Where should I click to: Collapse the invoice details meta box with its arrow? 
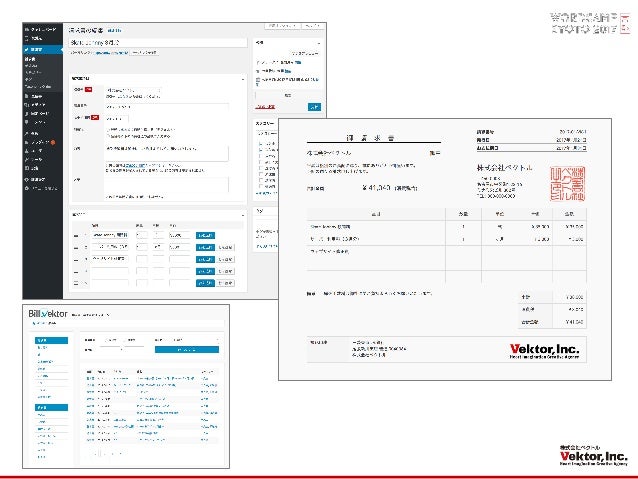point(243,79)
